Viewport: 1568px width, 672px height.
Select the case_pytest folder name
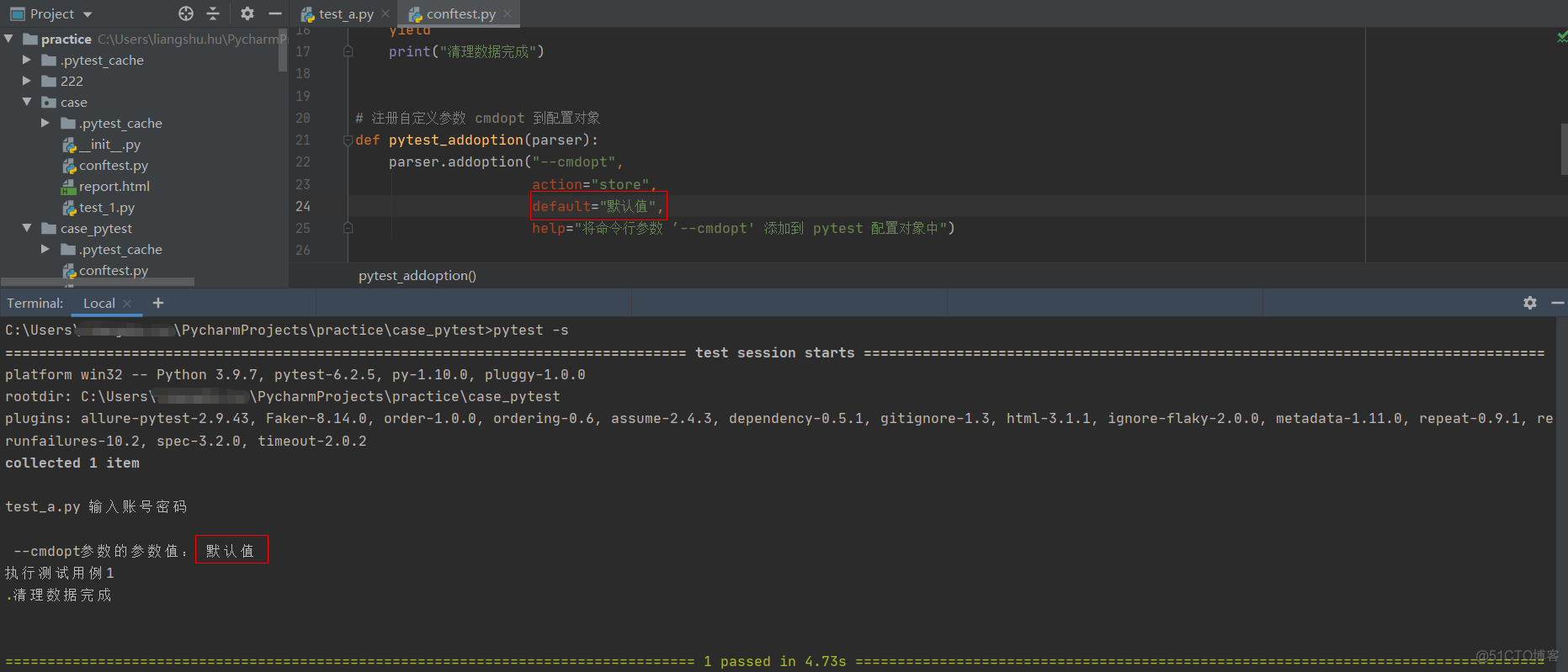tap(96, 229)
